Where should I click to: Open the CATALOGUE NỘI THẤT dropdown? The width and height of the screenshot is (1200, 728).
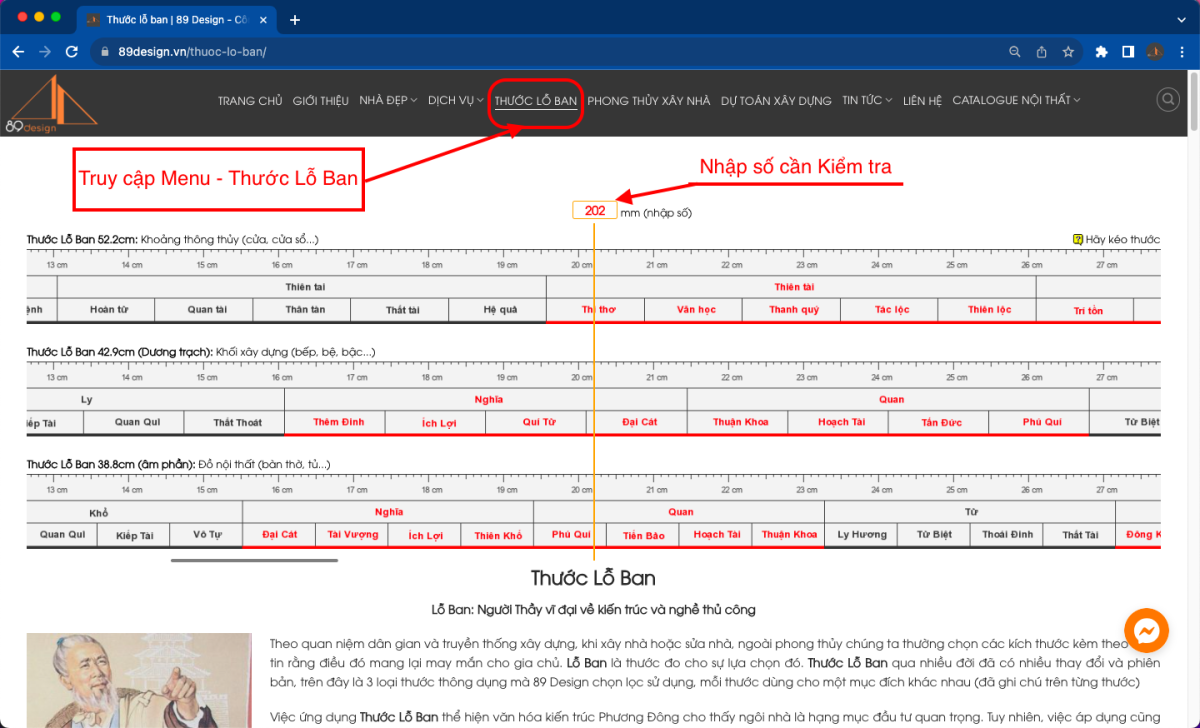(1016, 100)
